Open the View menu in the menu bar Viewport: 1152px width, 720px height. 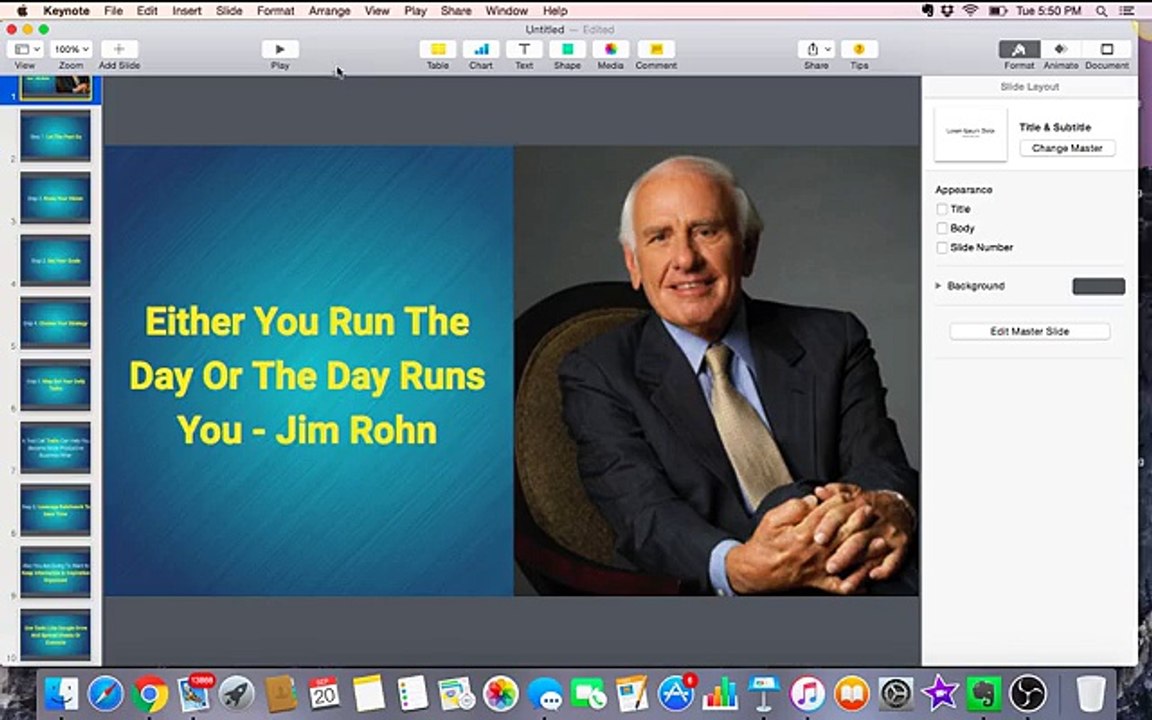click(x=377, y=10)
